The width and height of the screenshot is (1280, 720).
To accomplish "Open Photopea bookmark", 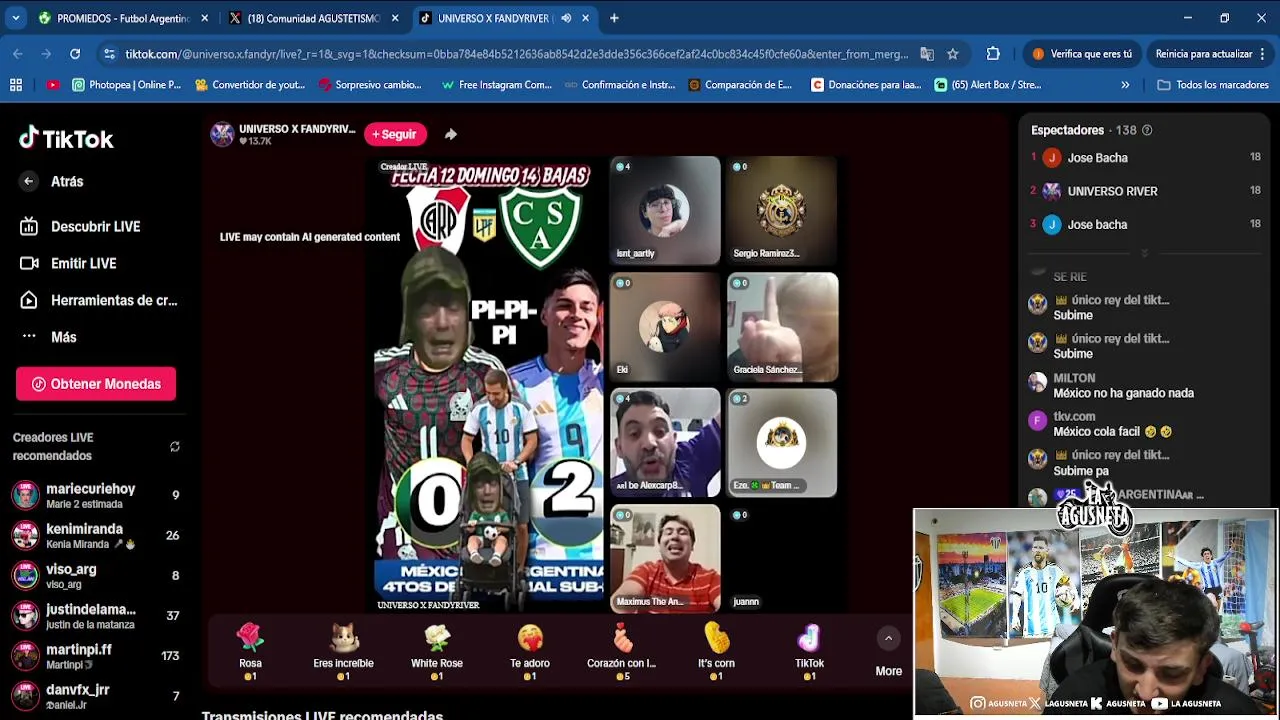I will (x=127, y=85).
